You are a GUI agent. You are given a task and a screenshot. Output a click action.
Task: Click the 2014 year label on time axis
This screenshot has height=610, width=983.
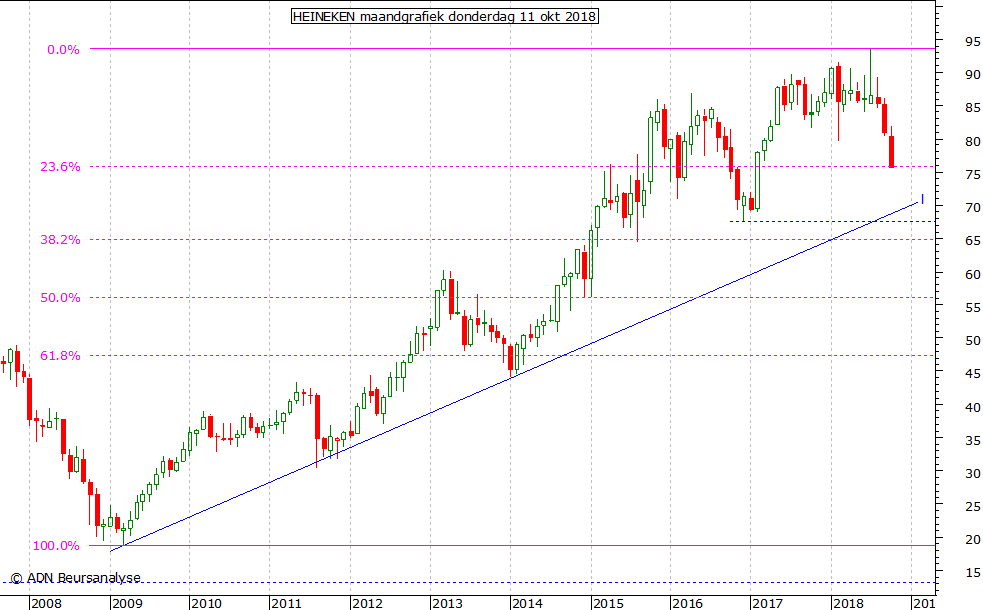click(527, 603)
